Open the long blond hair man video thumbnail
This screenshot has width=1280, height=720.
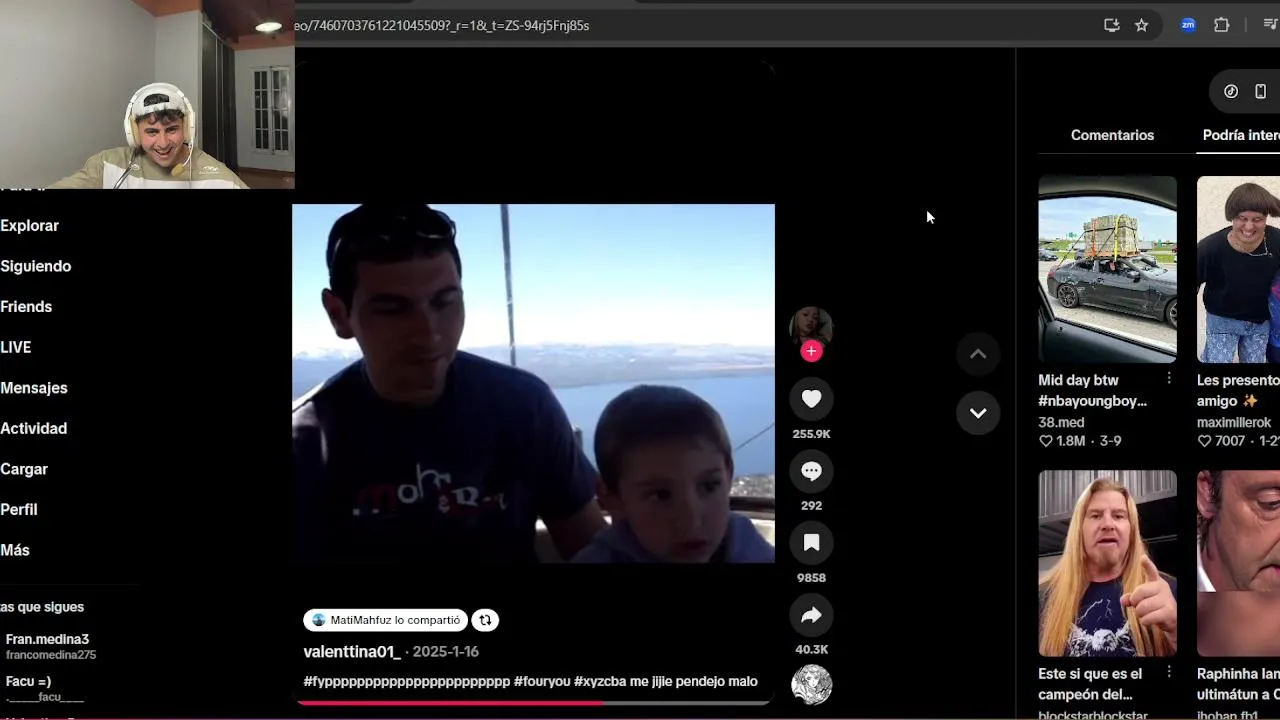click(1107, 563)
